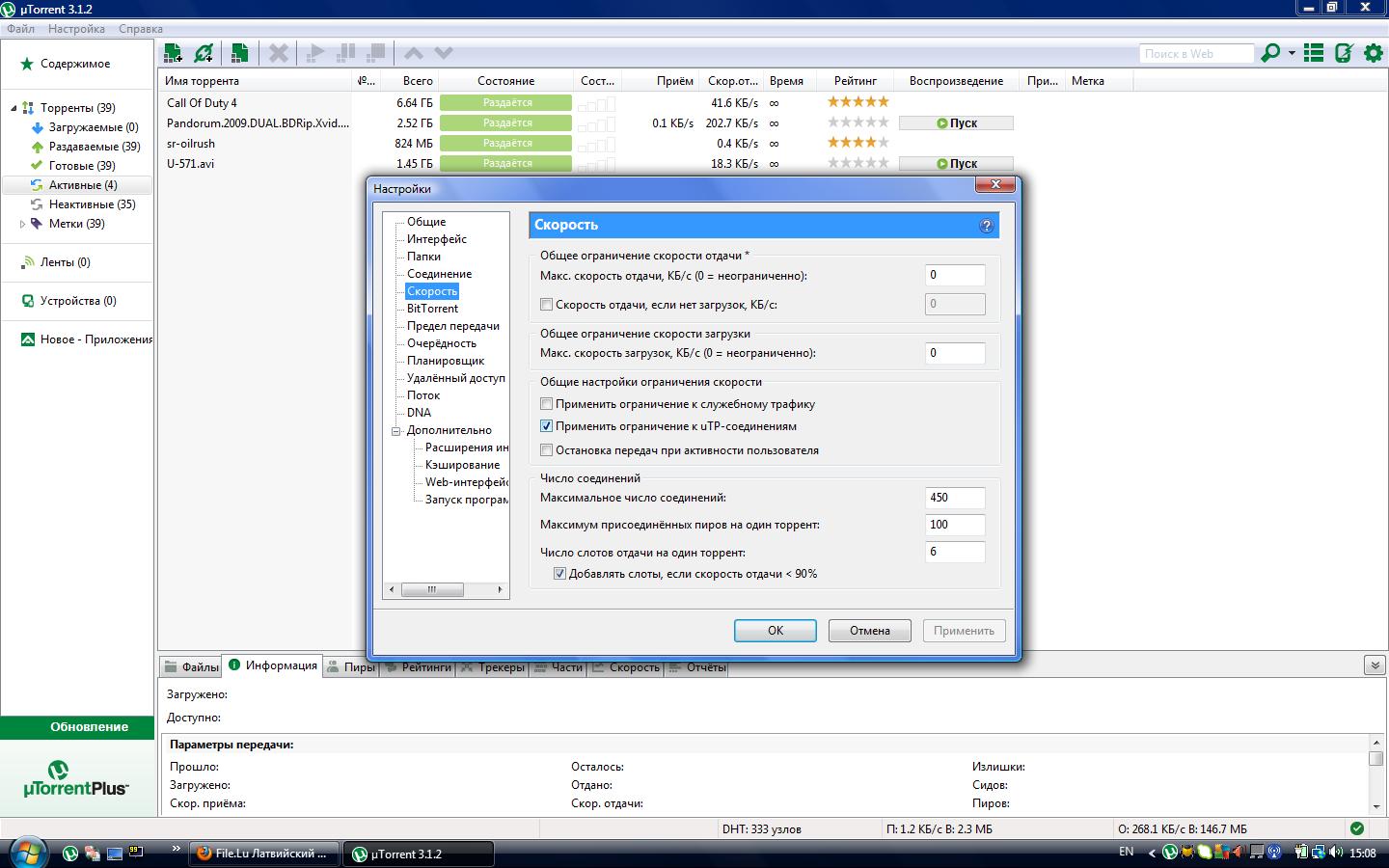The image size is (1389, 868).
Task: Move torrent up the queue
Action: point(414,53)
